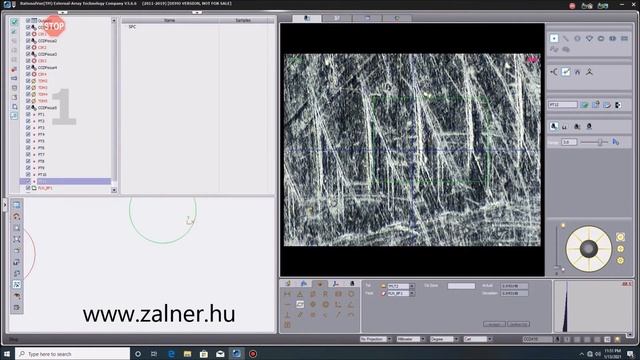The image size is (640, 360).
Task: Toggle checkbox for CIR2
Action: (28, 47)
